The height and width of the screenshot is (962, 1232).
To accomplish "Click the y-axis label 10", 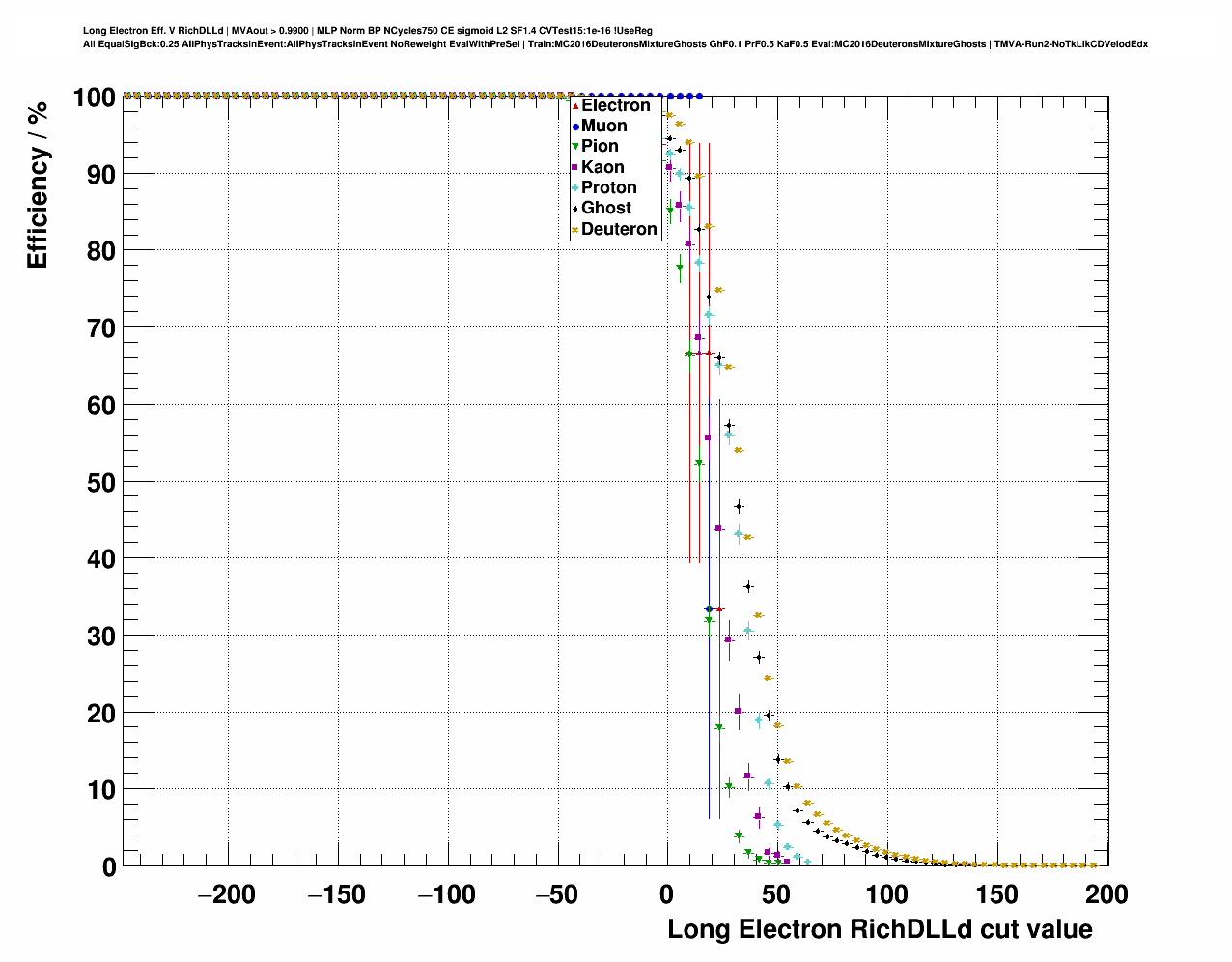I will click(101, 790).
